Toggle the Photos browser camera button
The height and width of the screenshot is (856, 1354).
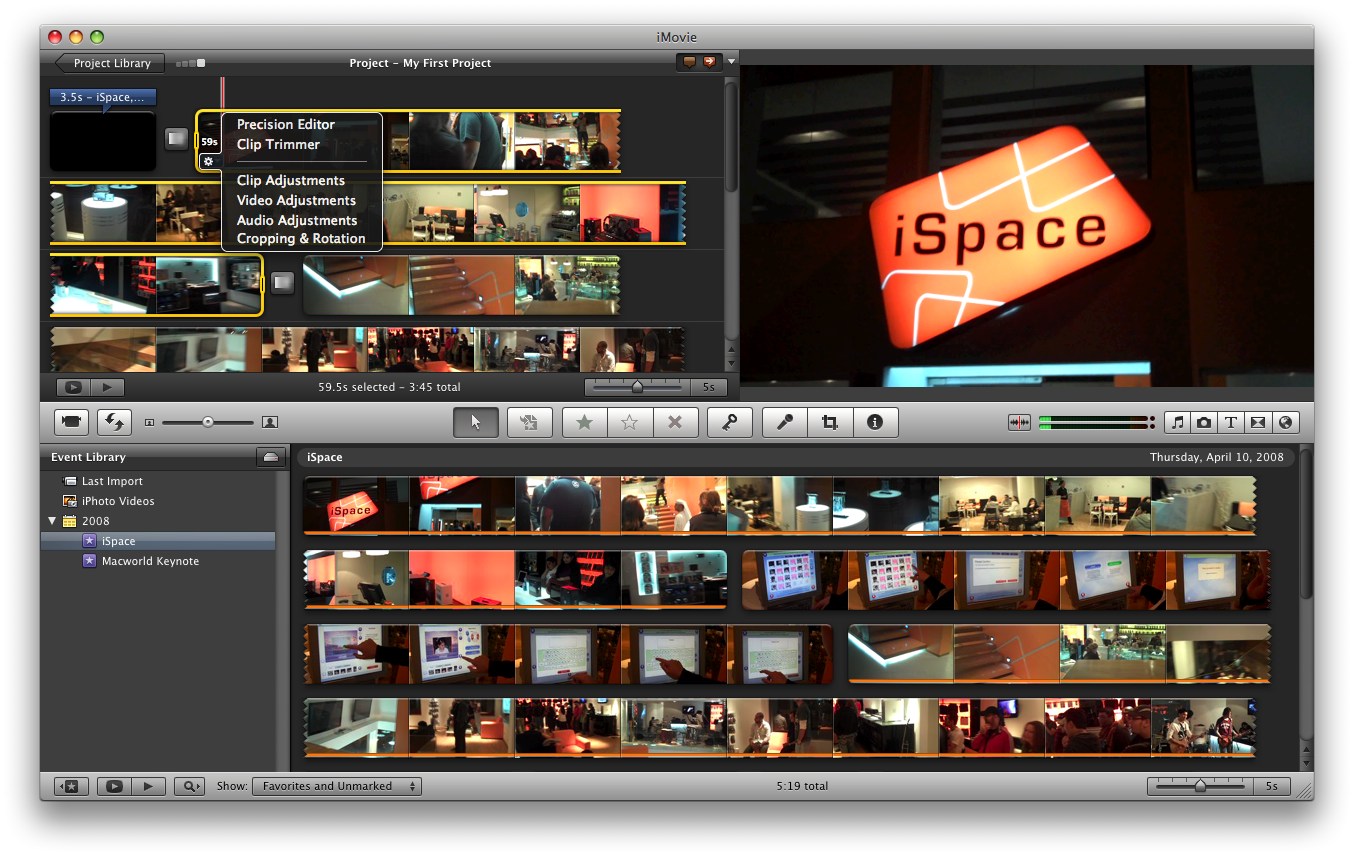(1204, 422)
